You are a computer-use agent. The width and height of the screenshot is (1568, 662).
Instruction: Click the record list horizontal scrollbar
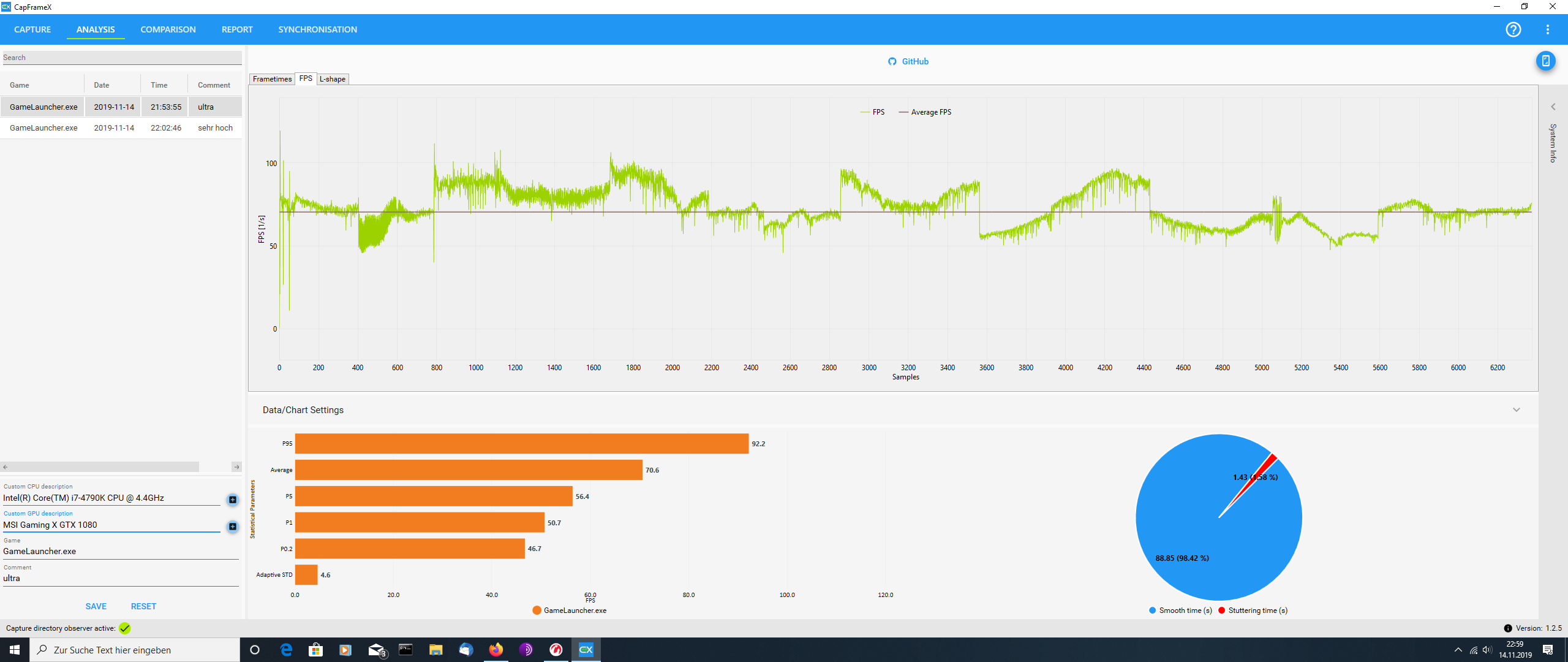pos(101,467)
